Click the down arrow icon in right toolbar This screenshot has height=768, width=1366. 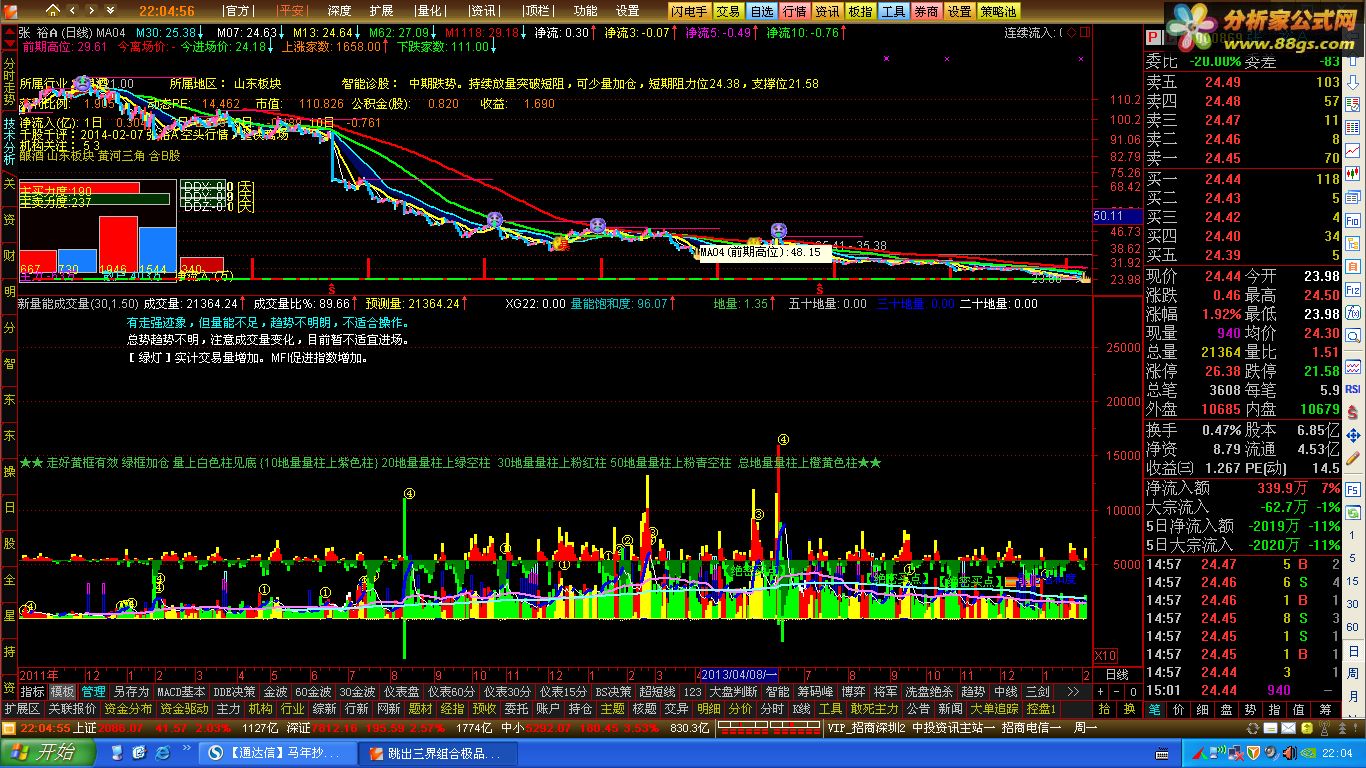pyautogui.click(x=1353, y=82)
